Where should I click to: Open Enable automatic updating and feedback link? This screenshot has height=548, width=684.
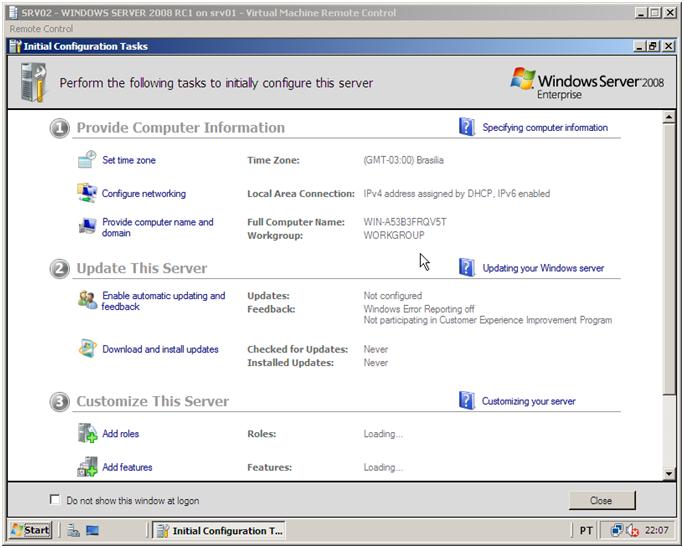[163, 301]
